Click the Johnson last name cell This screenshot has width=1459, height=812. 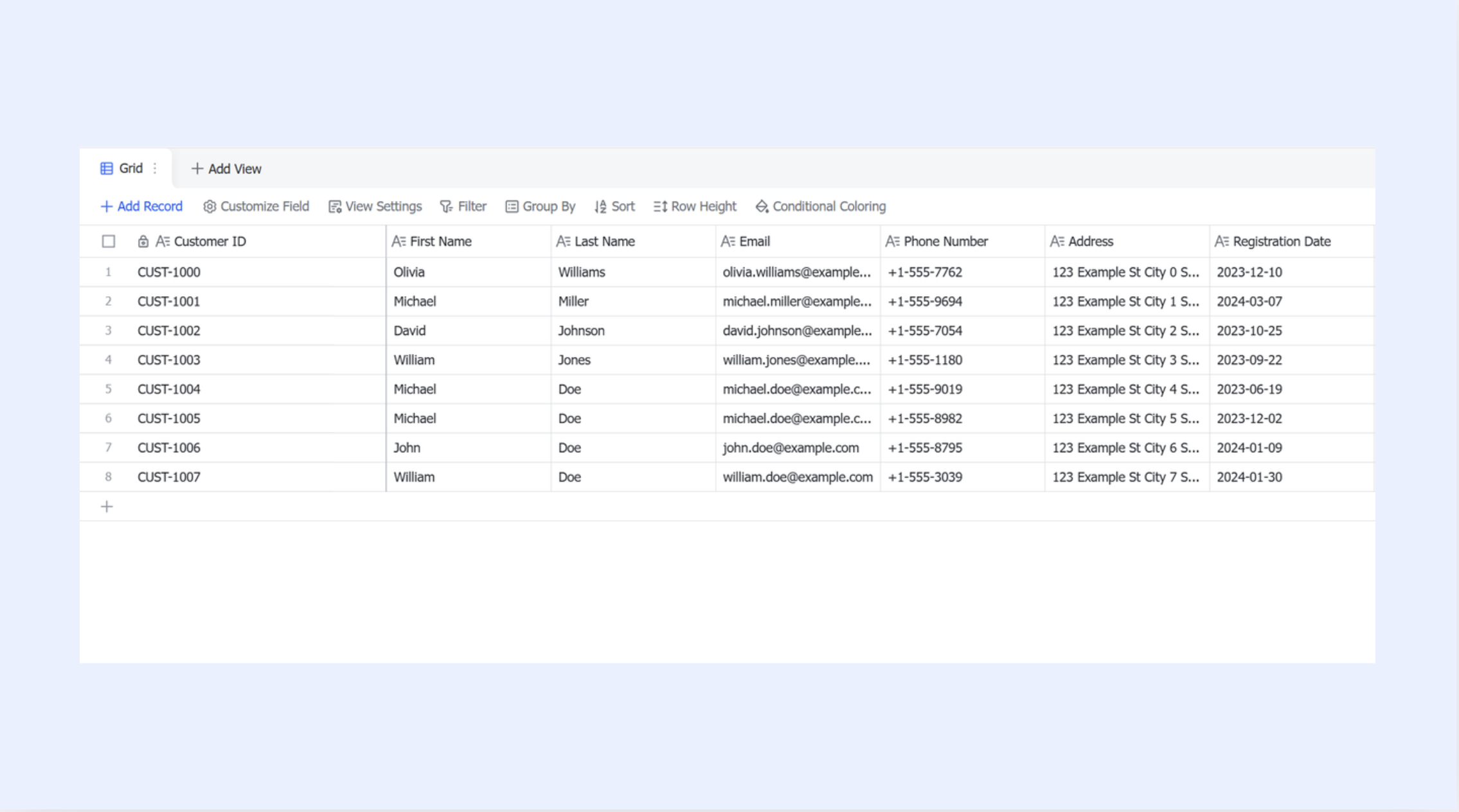point(633,331)
